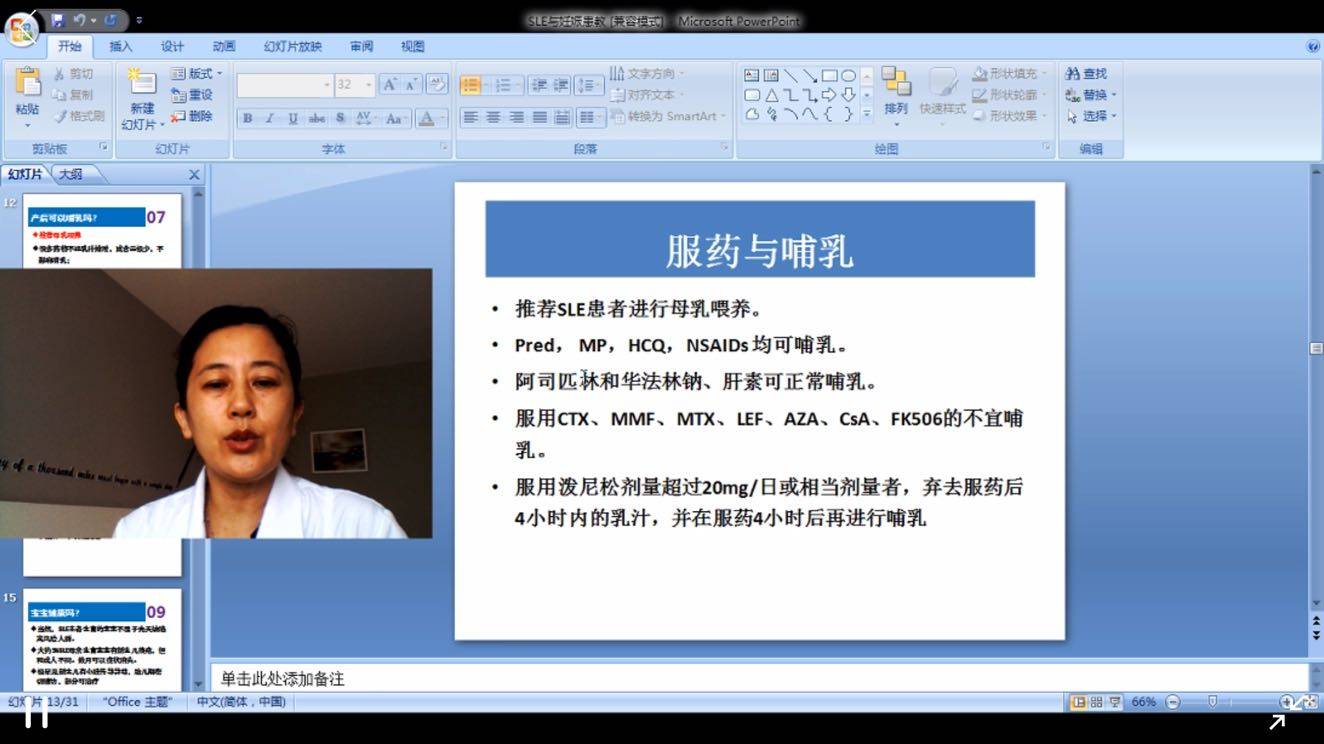1324x744 pixels.
Task: Click the zoom slider in status bar
Action: click(1212, 702)
